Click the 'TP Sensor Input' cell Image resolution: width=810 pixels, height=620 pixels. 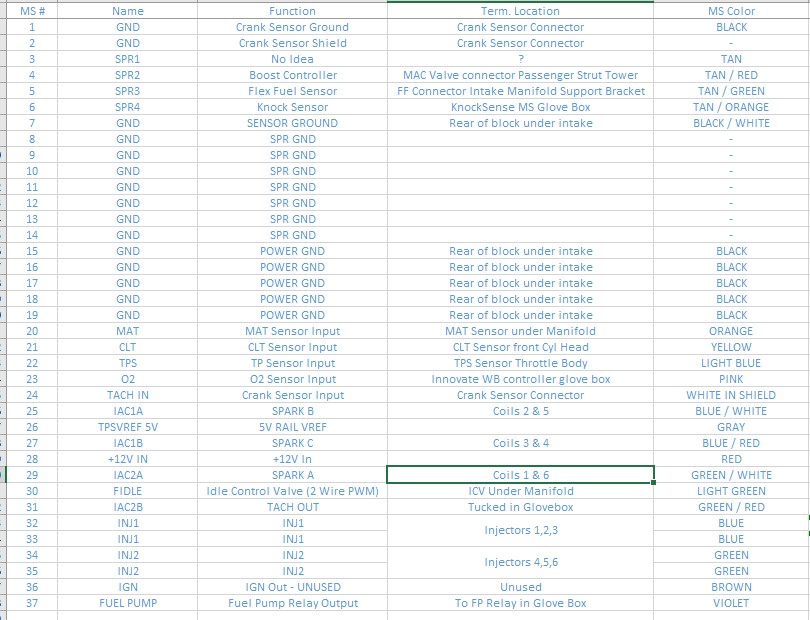tap(292, 363)
